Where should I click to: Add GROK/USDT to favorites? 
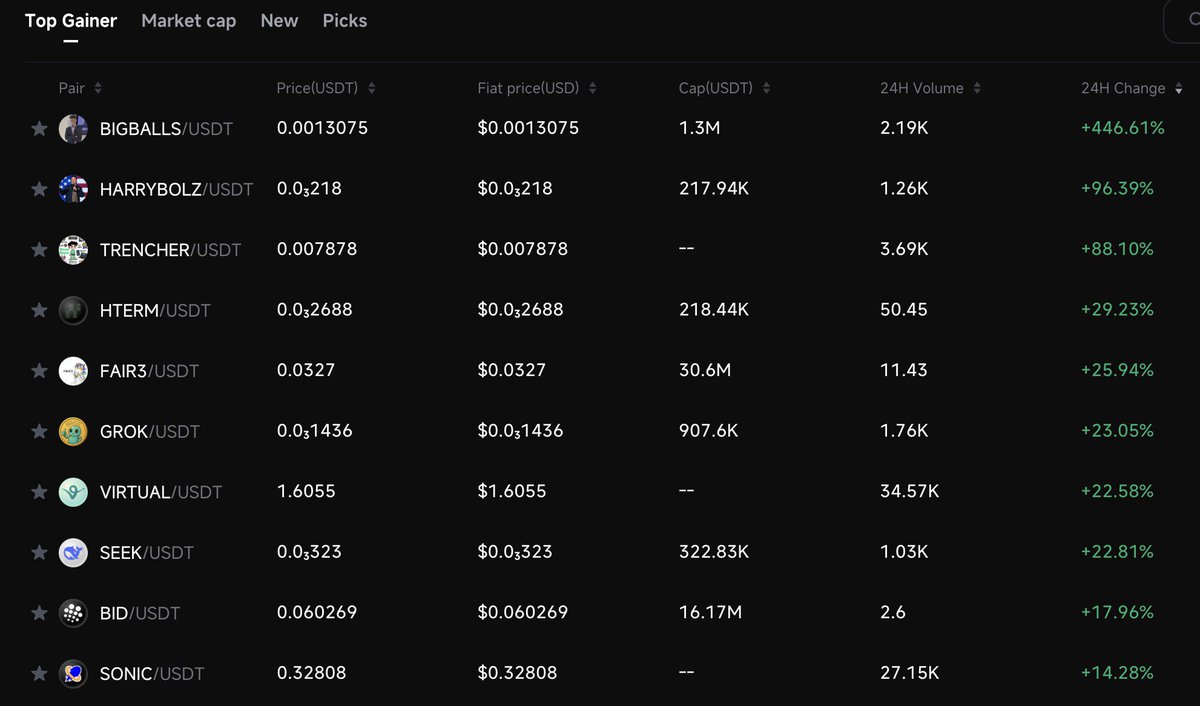pyautogui.click(x=39, y=431)
